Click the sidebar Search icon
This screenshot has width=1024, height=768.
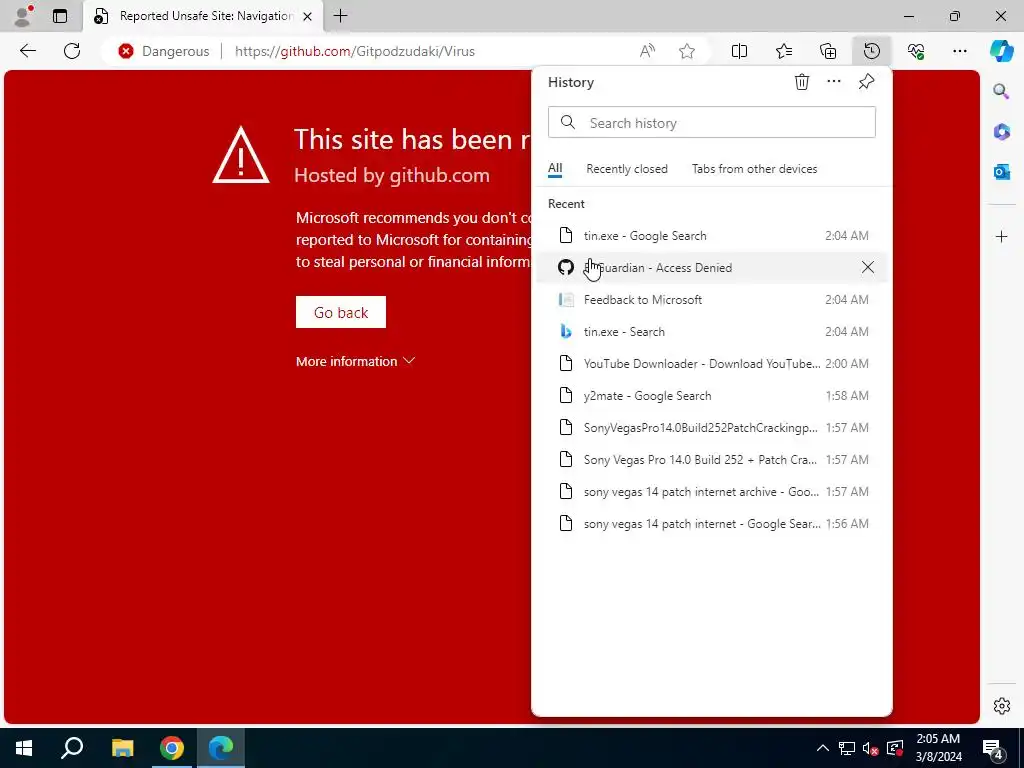(x=1001, y=91)
